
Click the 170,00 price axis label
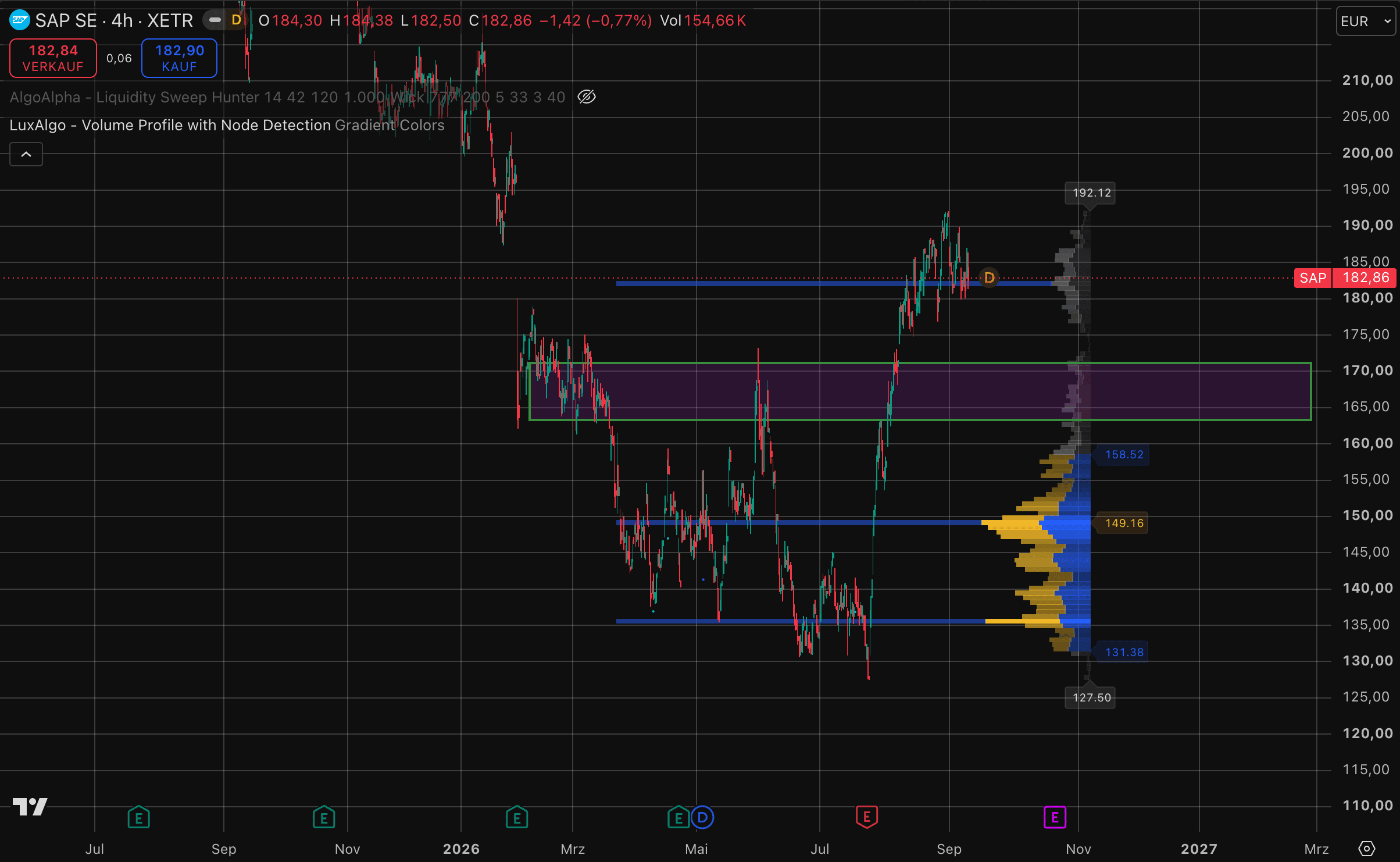(1367, 371)
